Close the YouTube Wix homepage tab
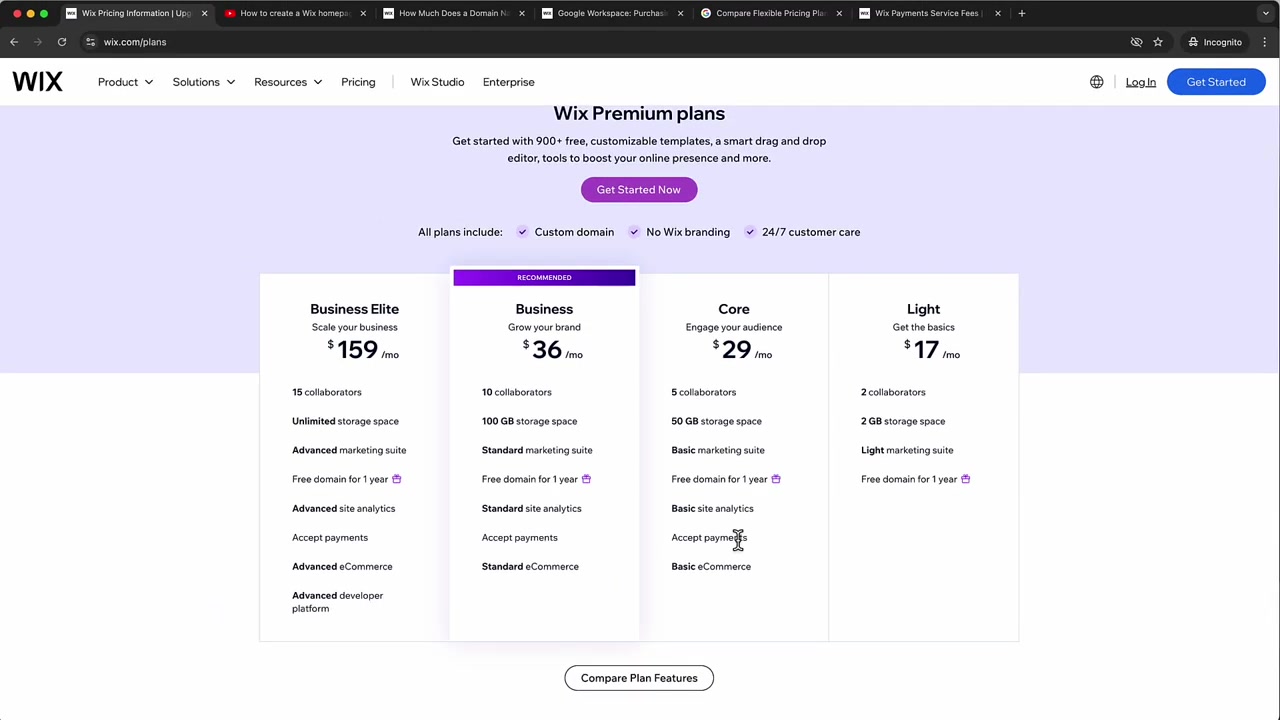The width and height of the screenshot is (1280, 720). point(363,13)
